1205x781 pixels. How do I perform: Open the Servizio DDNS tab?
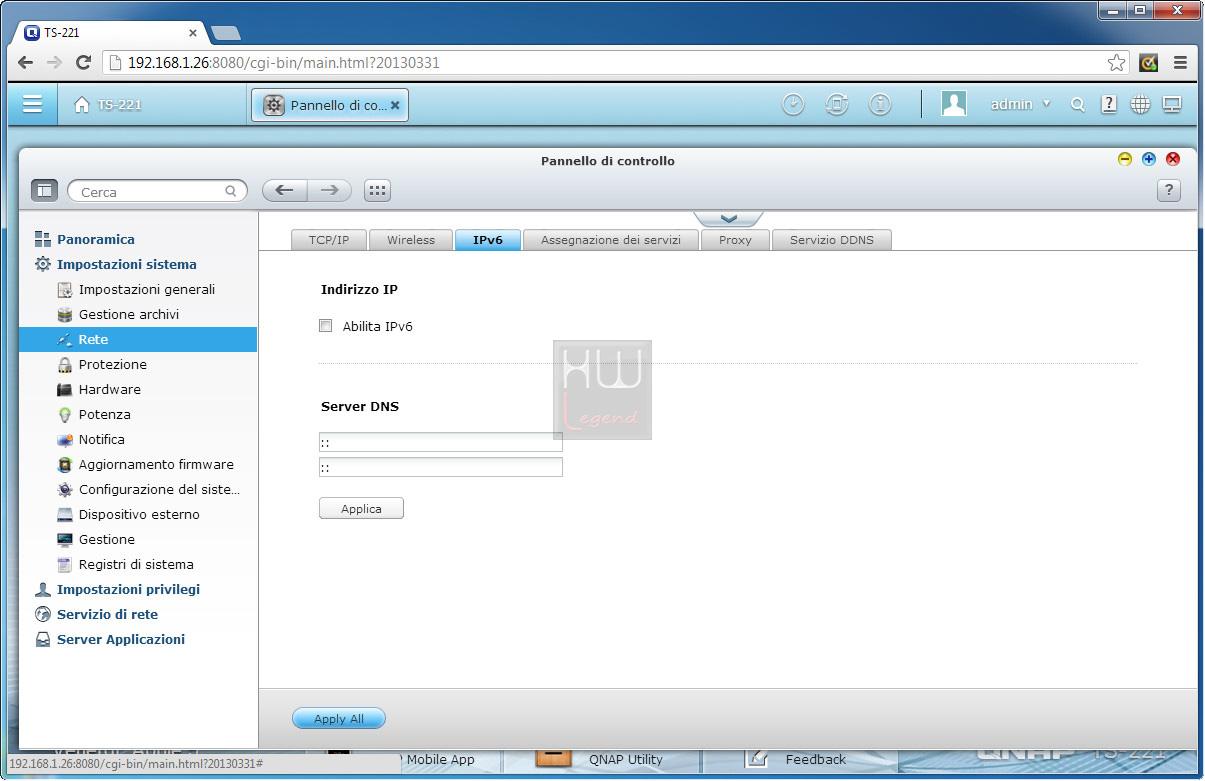click(x=832, y=240)
